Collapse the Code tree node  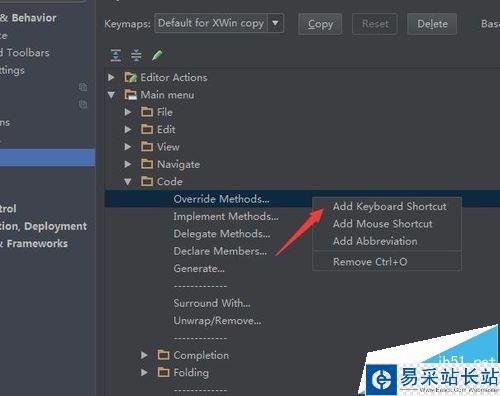coord(128,182)
